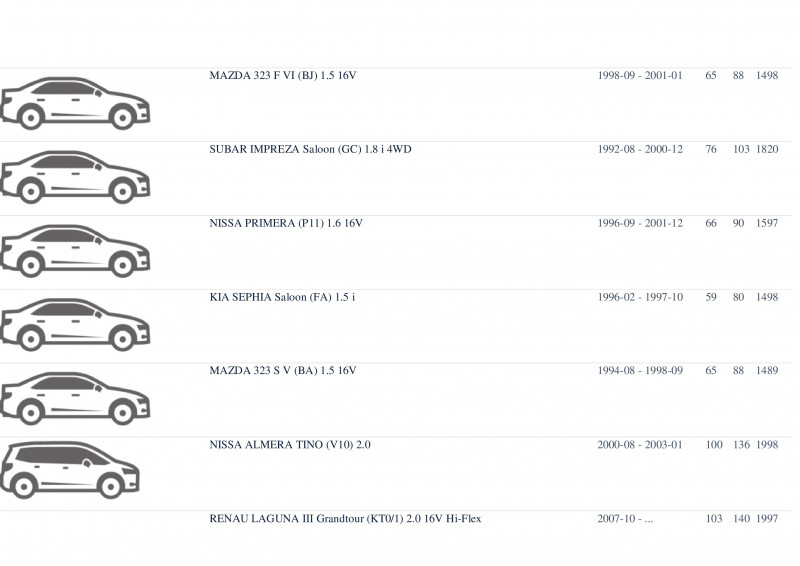Image resolution: width=800 pixels, height=566 pixels.
Task: Click the 1992-08 - 2000-12 production dates
Action: (640, 150)
